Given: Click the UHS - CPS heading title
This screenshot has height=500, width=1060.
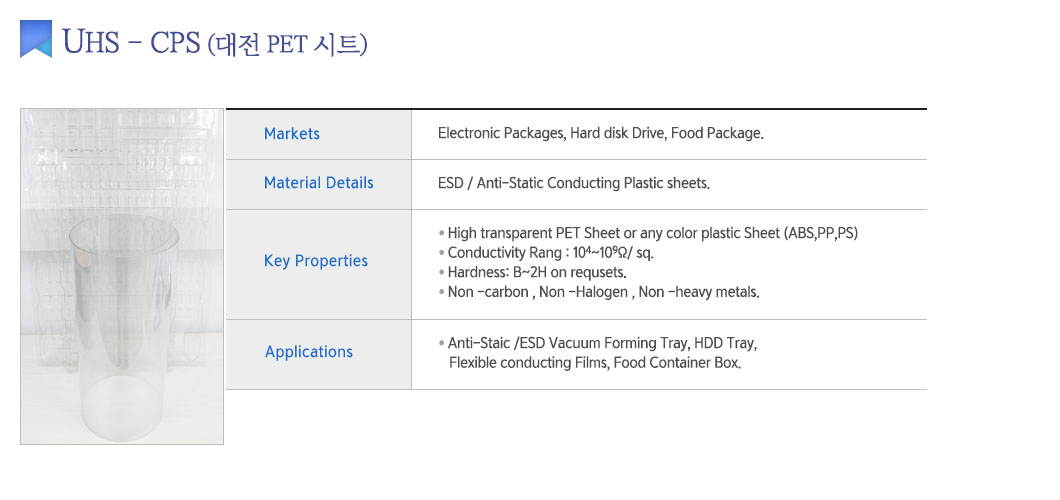Looking at the screenshot, I should pos(215,43).
